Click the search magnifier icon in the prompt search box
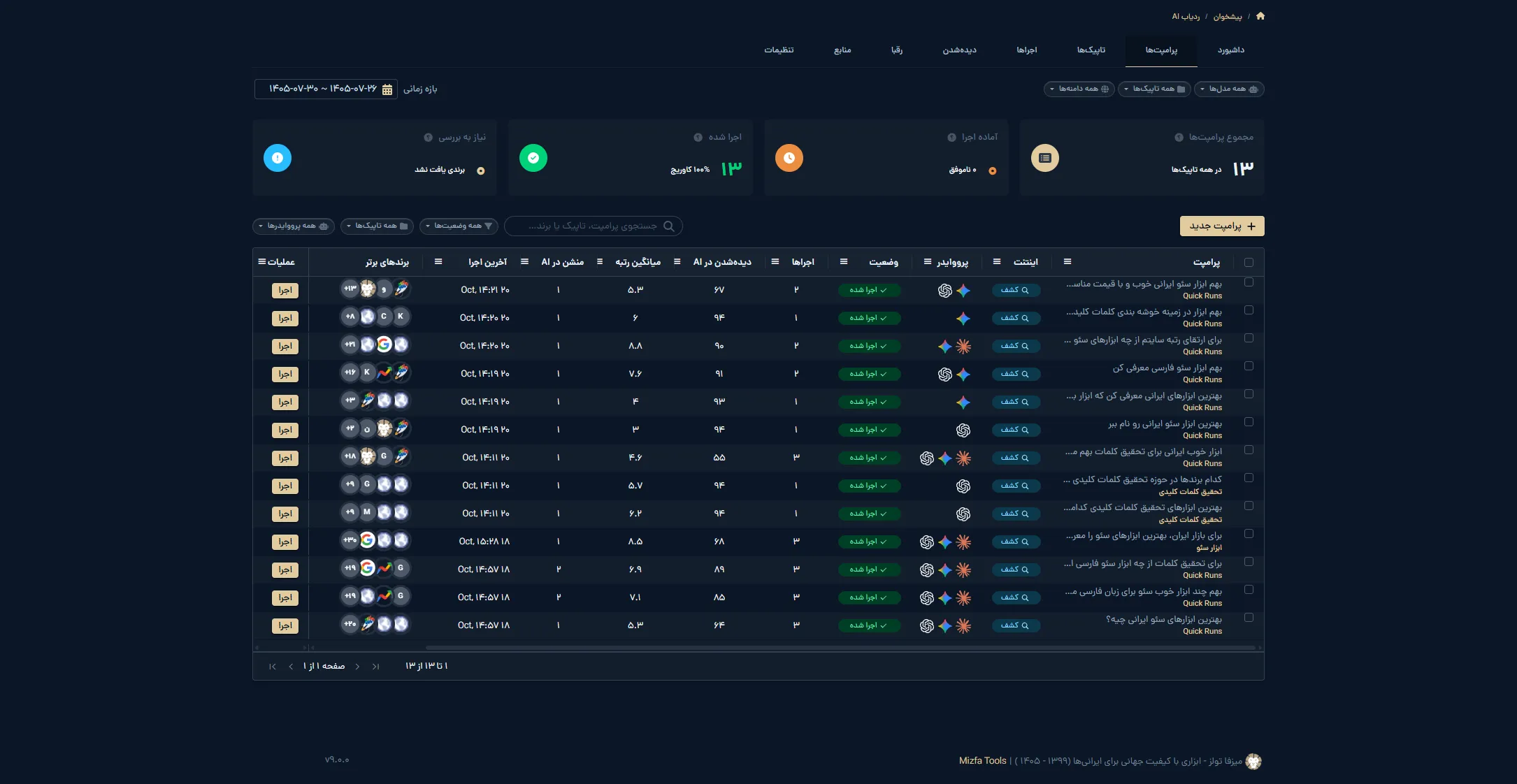This screenshot has width=1517, height=784. click(669, 226)
